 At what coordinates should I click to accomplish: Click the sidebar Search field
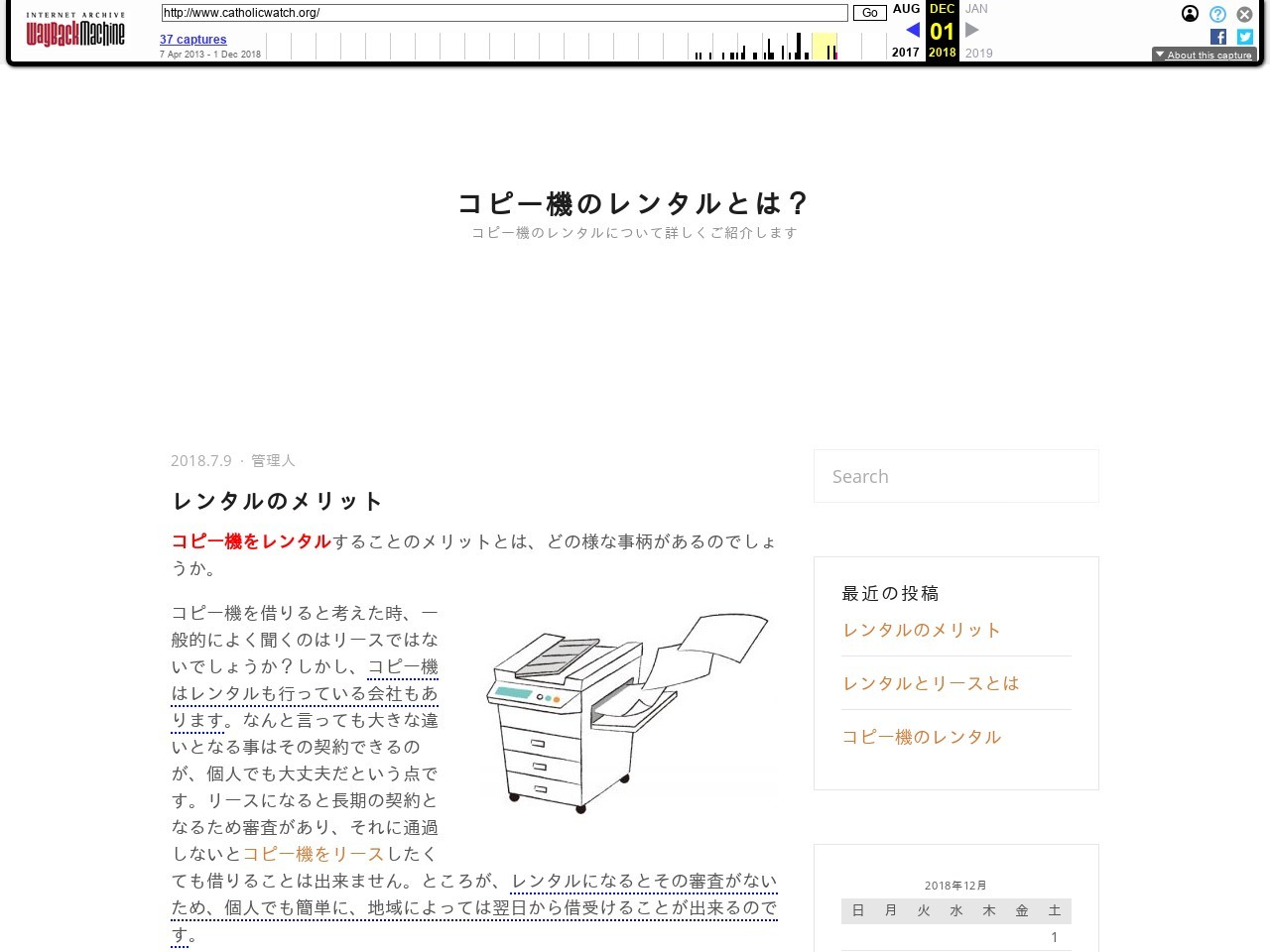pos(955,476)
